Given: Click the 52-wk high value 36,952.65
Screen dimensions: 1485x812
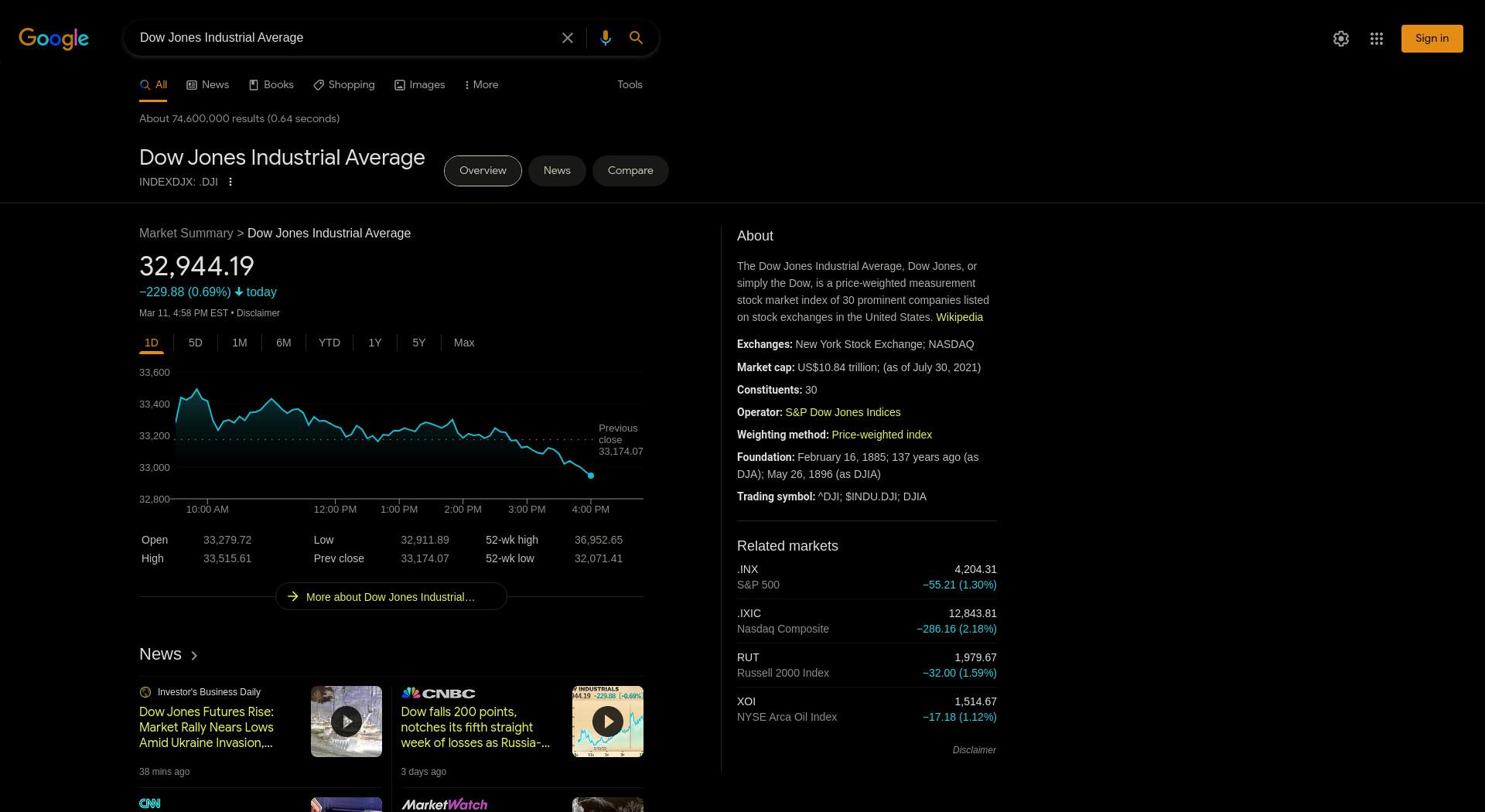Looking at the screenshot, I should pos(599,540).
